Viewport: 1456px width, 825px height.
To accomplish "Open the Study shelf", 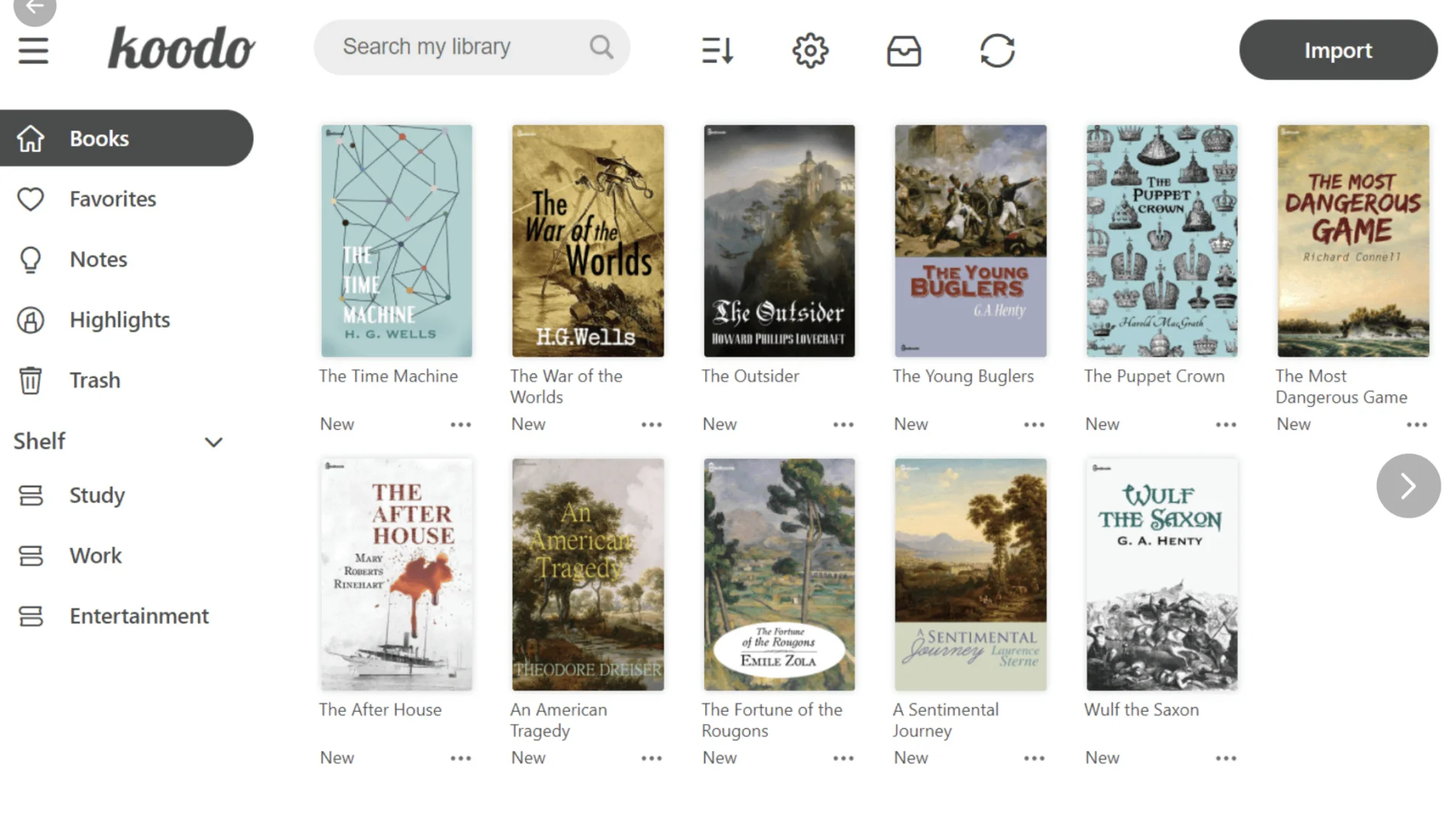I will [97, 496].
